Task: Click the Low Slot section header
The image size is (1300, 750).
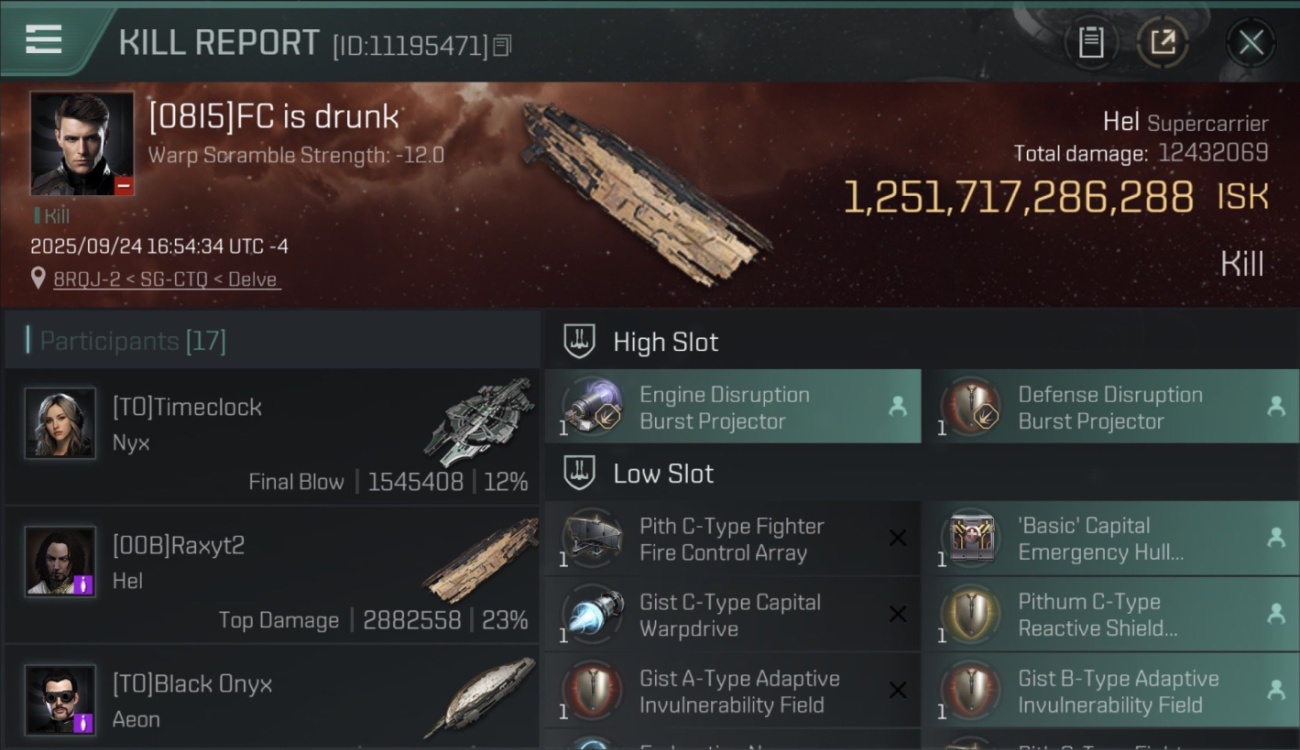Action: tap(663, 474)
